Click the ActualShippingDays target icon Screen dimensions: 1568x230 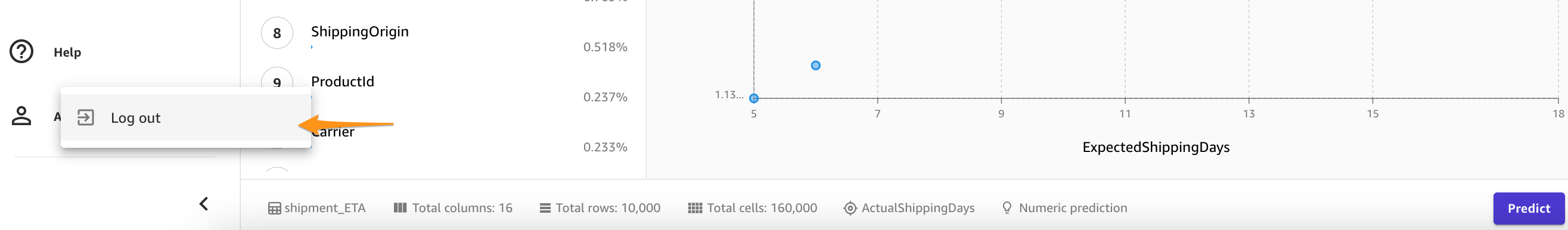point(850,208)
